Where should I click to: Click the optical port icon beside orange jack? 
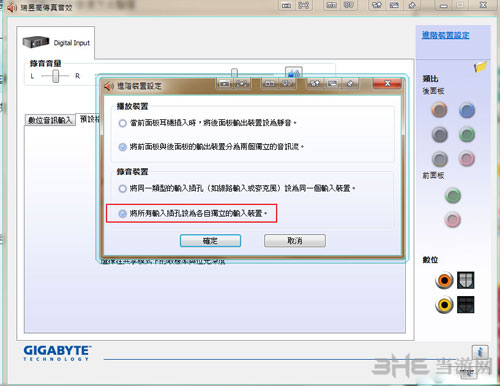[x=465, y=280]
